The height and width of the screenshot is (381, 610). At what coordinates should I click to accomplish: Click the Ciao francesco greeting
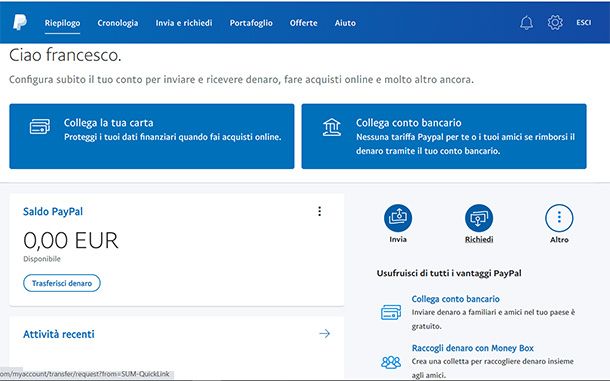point(65,55)
